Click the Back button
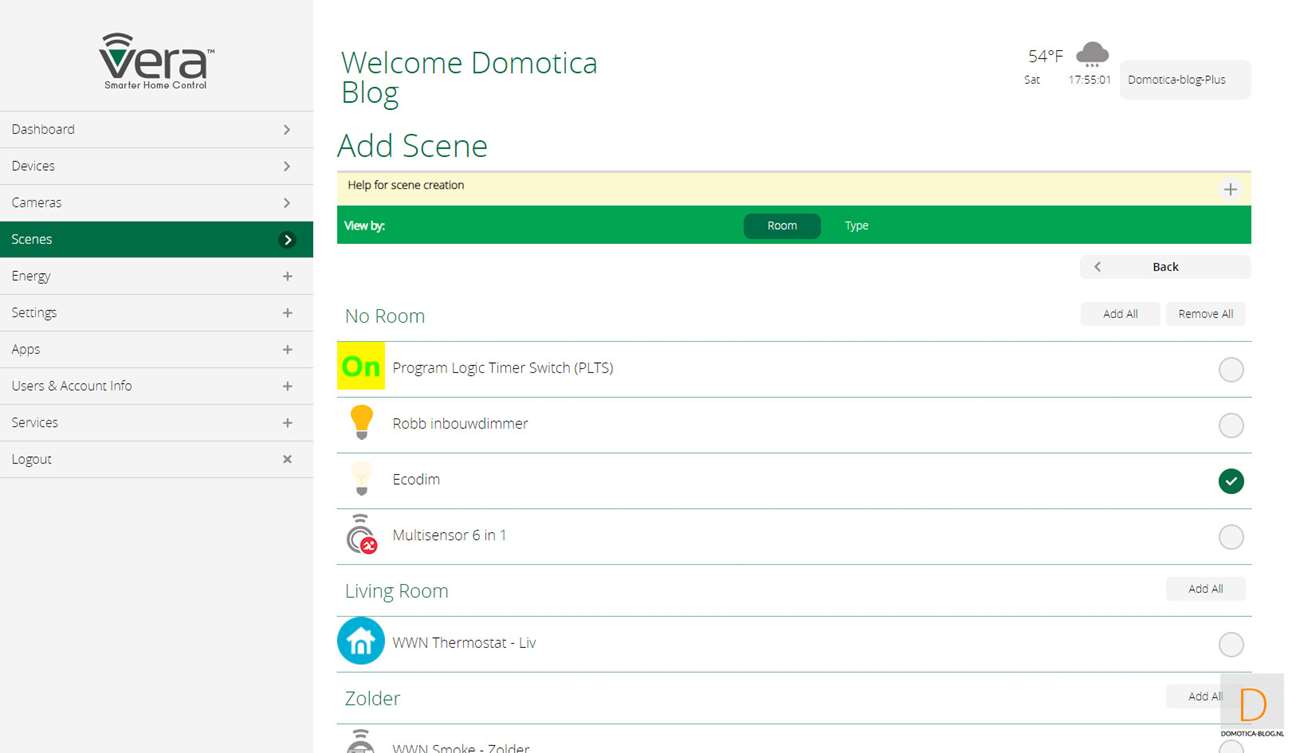 tap(1165, 267)
